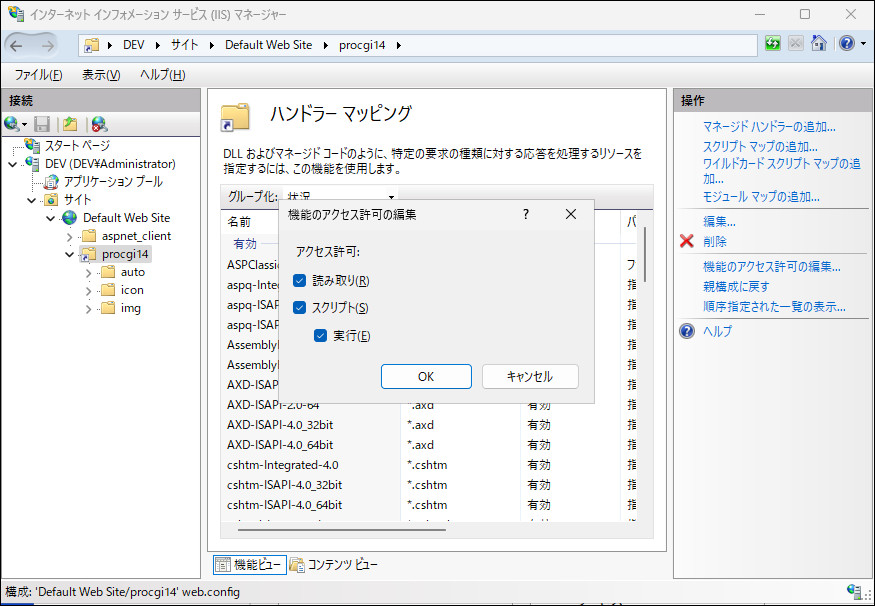The width and height of the screenshot is (875, 606).
Task: Switch to the コンテンツ ビュー tab
Action: 334,565
